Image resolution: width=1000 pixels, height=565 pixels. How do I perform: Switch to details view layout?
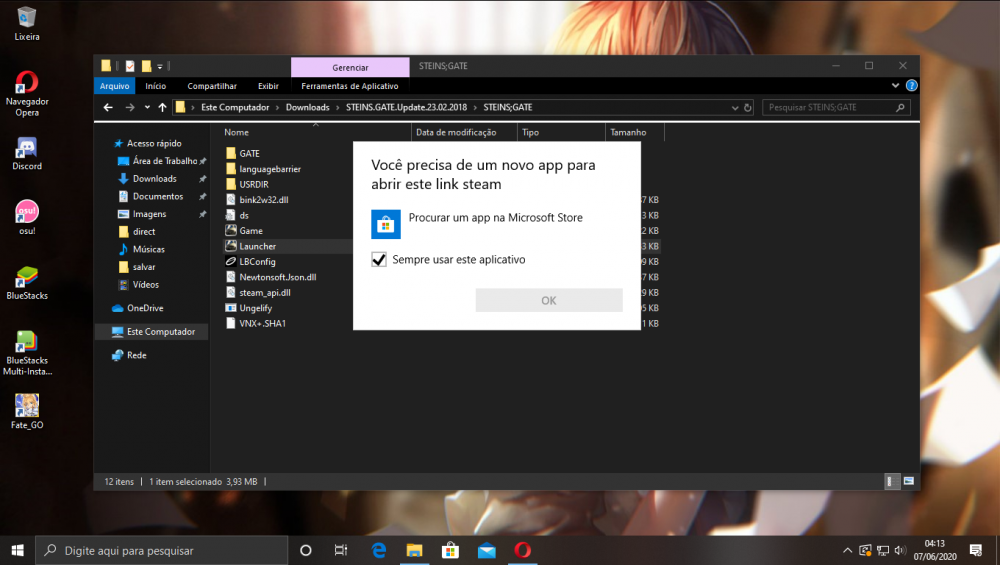(891, 481)
